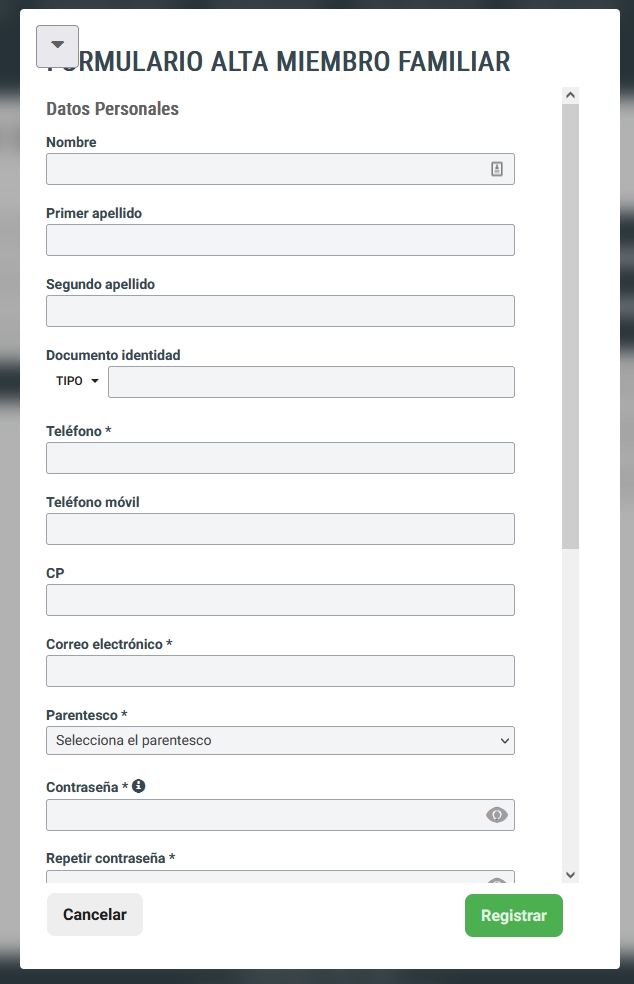Click the scrollbar down arrow

[x=570, y=875]
